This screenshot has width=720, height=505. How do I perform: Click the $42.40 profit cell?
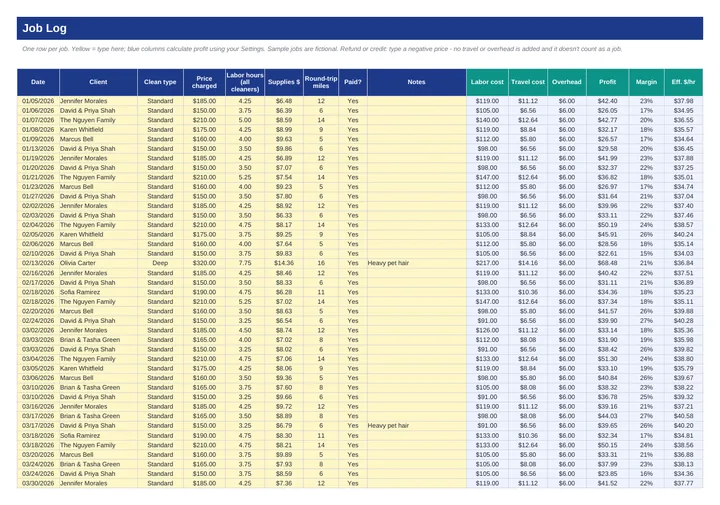(608, 101)
